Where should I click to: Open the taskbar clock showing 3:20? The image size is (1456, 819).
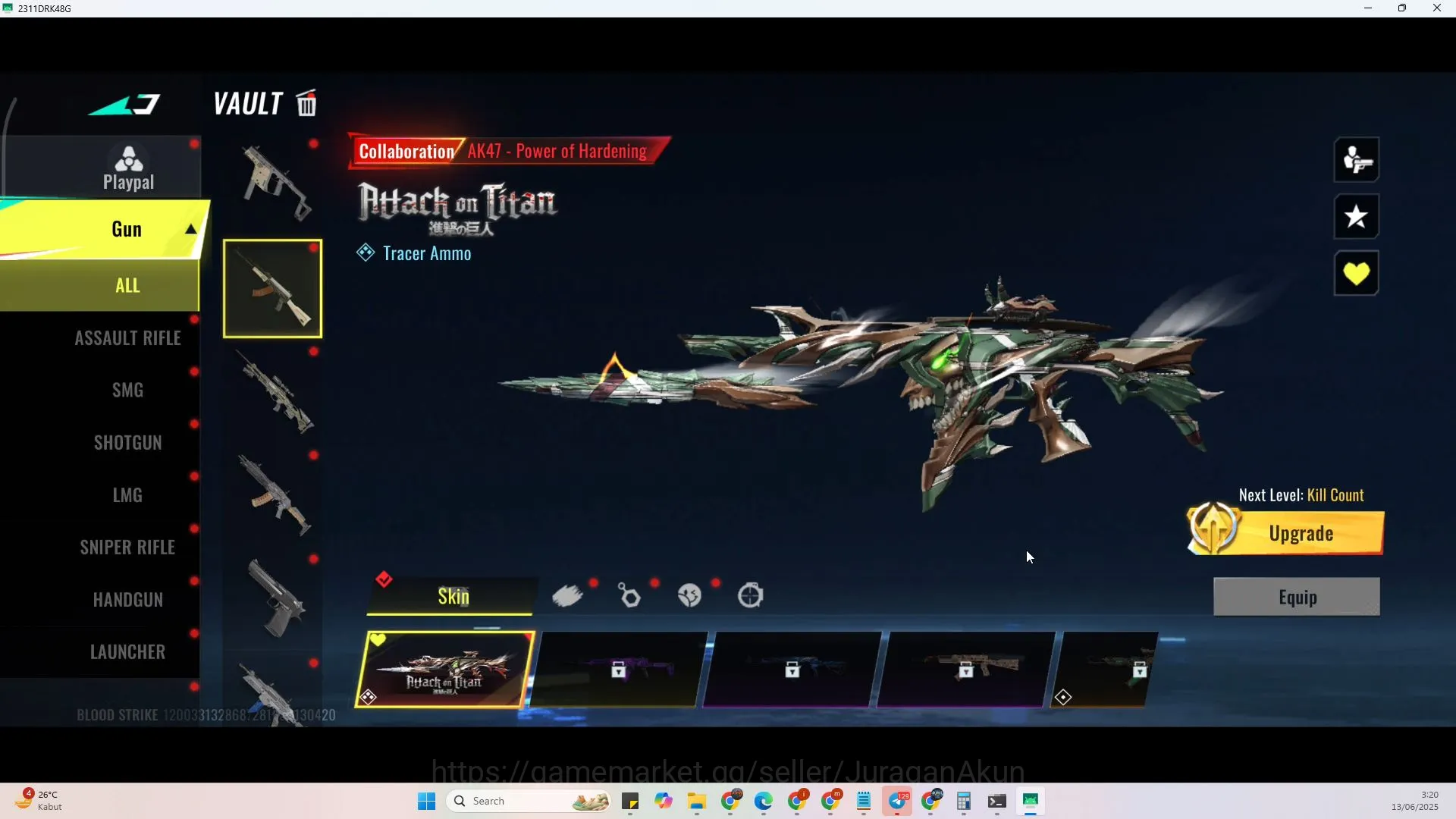coord(1415,801)
